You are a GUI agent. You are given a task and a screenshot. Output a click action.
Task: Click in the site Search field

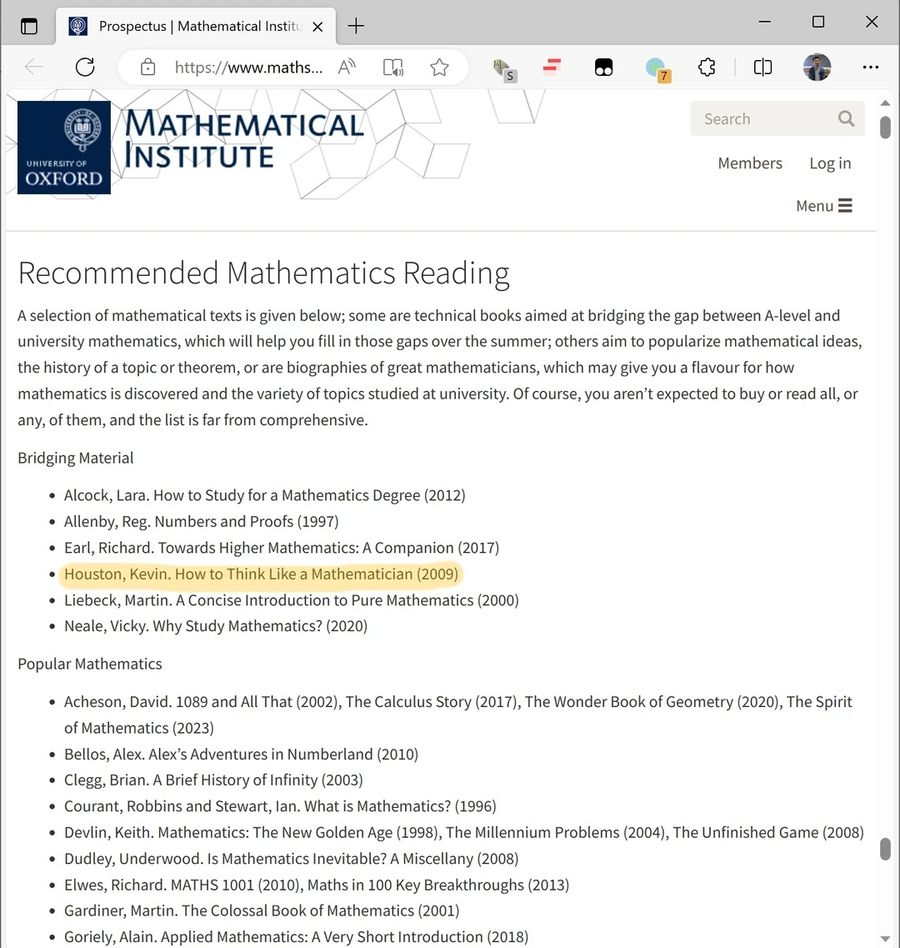click(762, 119)
